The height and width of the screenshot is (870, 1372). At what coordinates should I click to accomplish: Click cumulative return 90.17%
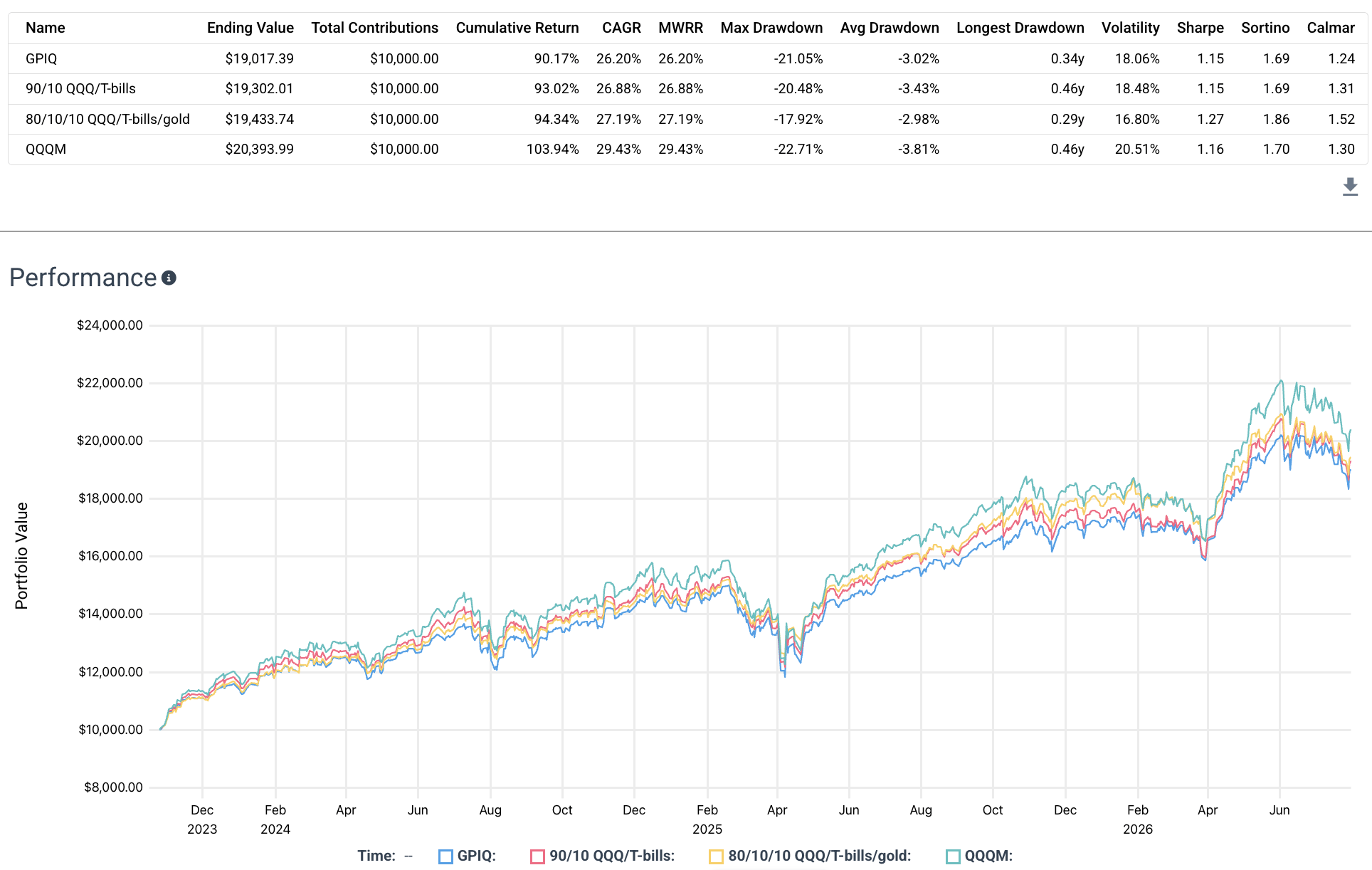[x=556, y=58]
